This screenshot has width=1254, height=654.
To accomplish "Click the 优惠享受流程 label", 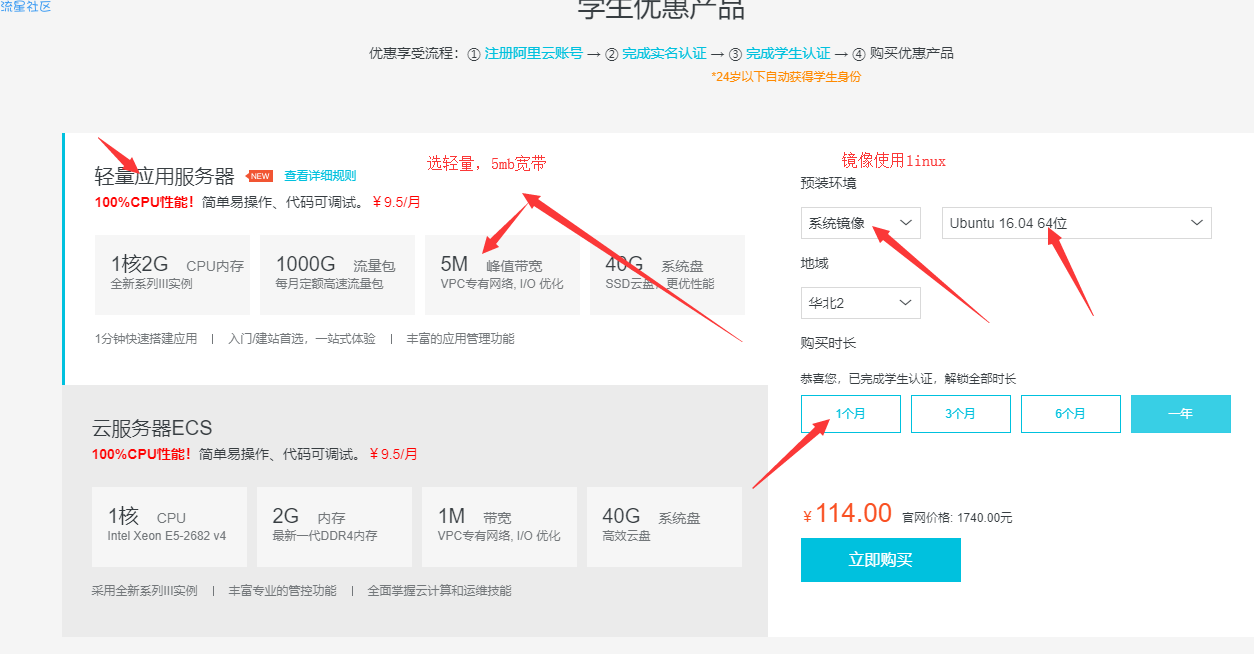I will coord(415,54).
